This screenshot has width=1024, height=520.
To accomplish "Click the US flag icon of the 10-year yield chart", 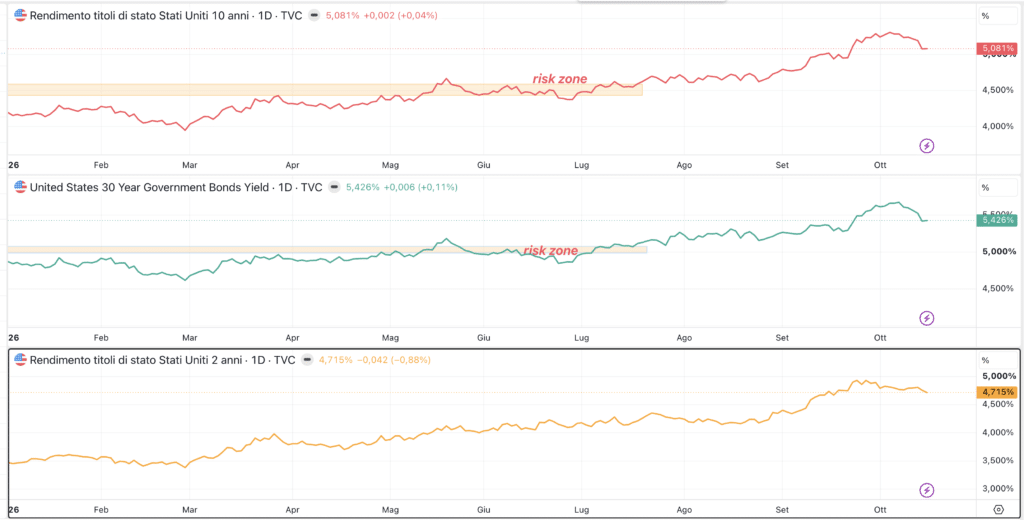I will [20, 15].
